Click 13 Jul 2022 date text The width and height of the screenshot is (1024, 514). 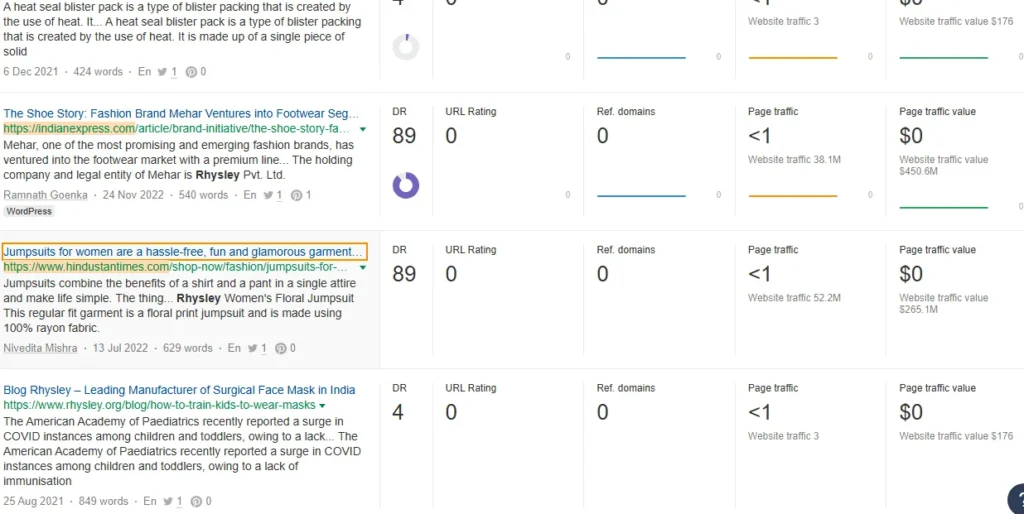point(120,348)
